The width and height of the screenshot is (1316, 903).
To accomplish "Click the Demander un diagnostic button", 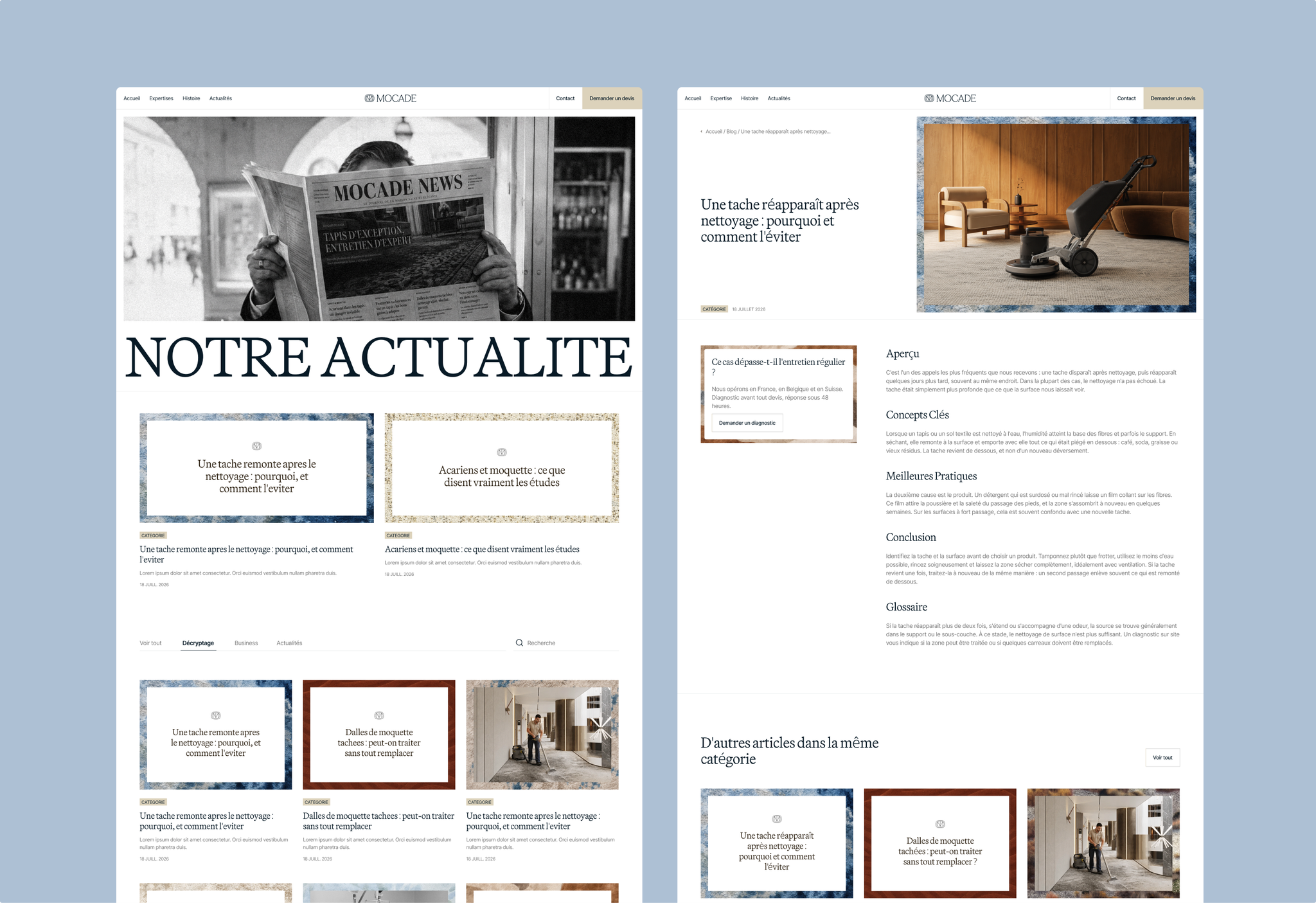I will 747,423.
